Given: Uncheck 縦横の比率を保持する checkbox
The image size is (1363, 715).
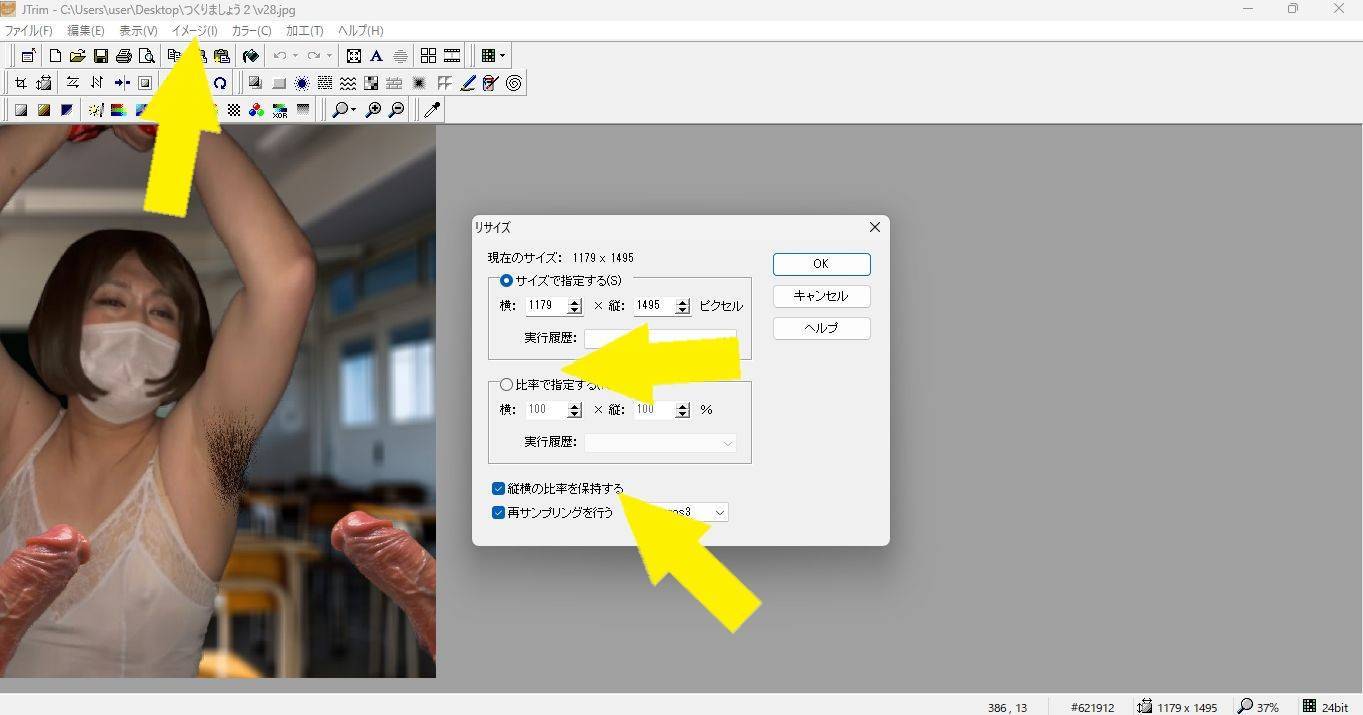Looking at the screenshot, I should (x=498, y=489).
